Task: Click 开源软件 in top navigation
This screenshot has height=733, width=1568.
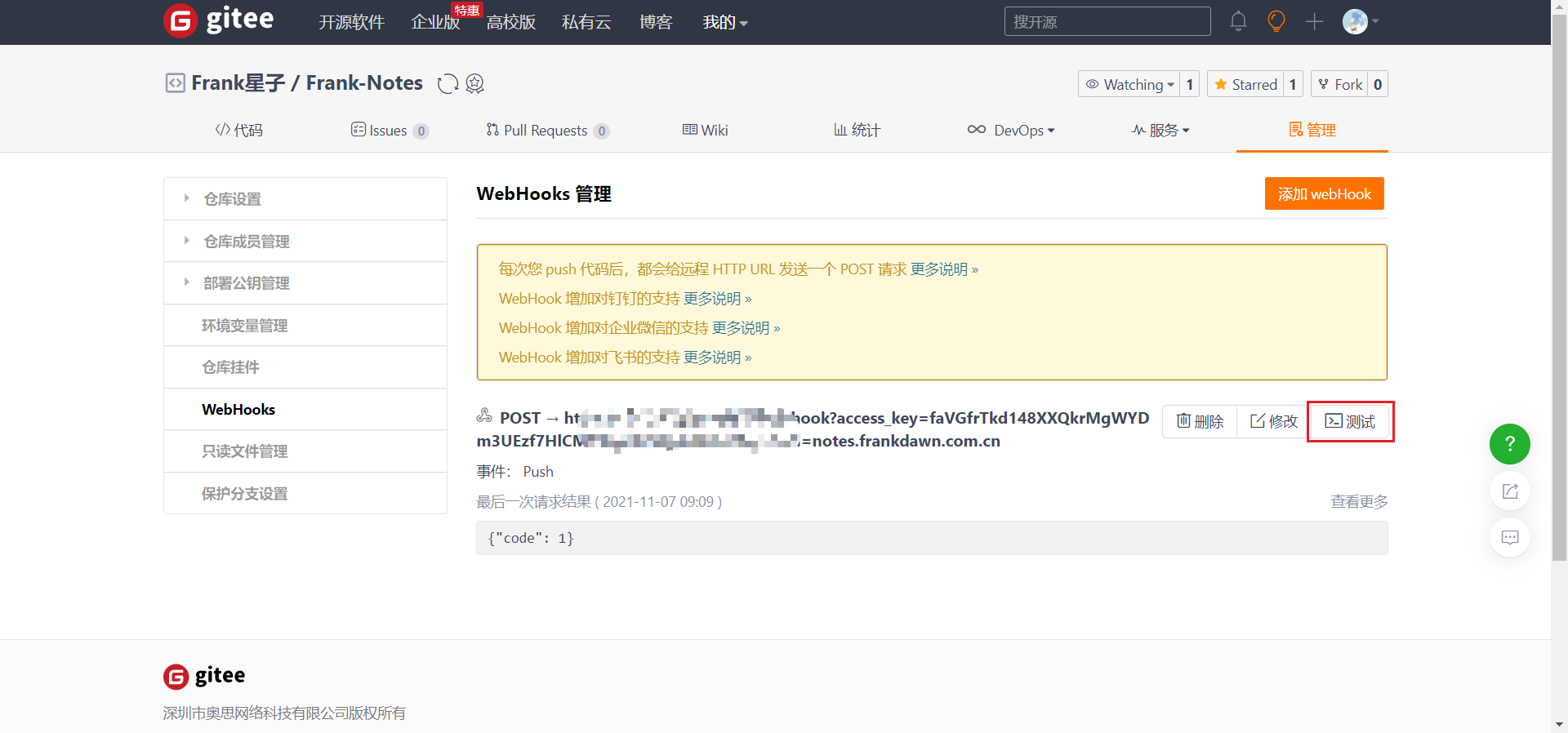Action: pos(351,22)
